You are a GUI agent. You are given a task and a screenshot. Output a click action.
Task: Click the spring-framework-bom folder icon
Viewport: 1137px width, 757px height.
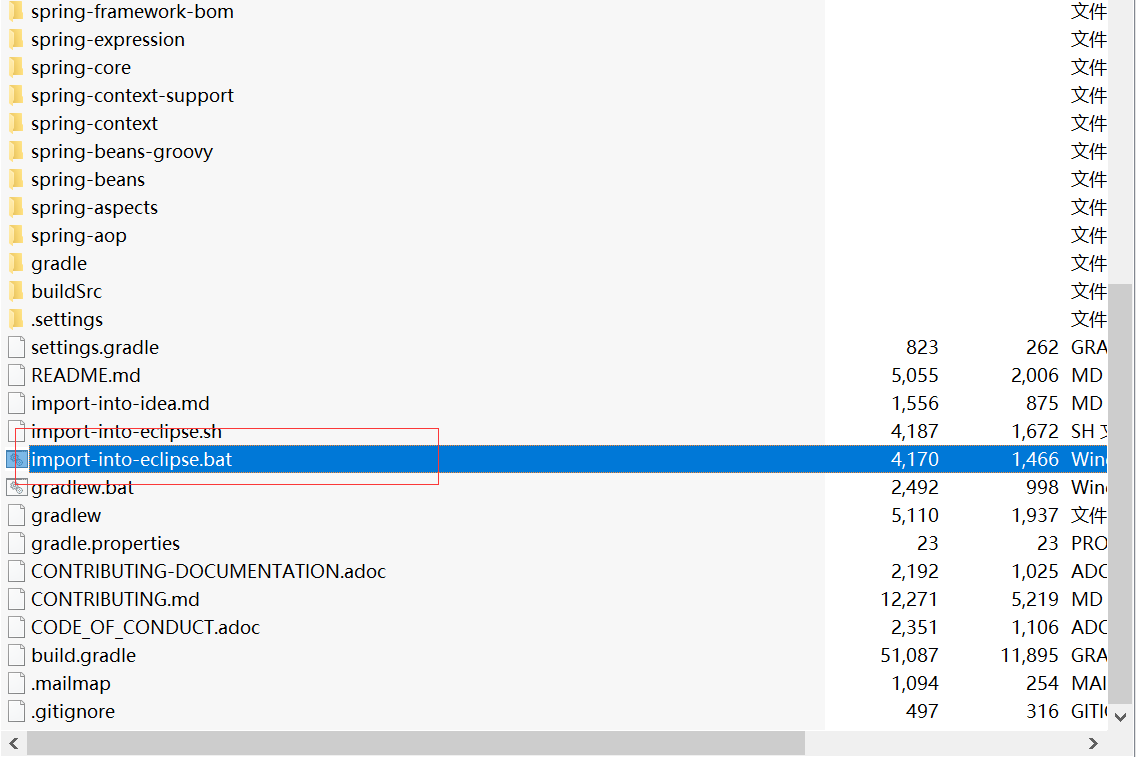(x=16, y=12)
